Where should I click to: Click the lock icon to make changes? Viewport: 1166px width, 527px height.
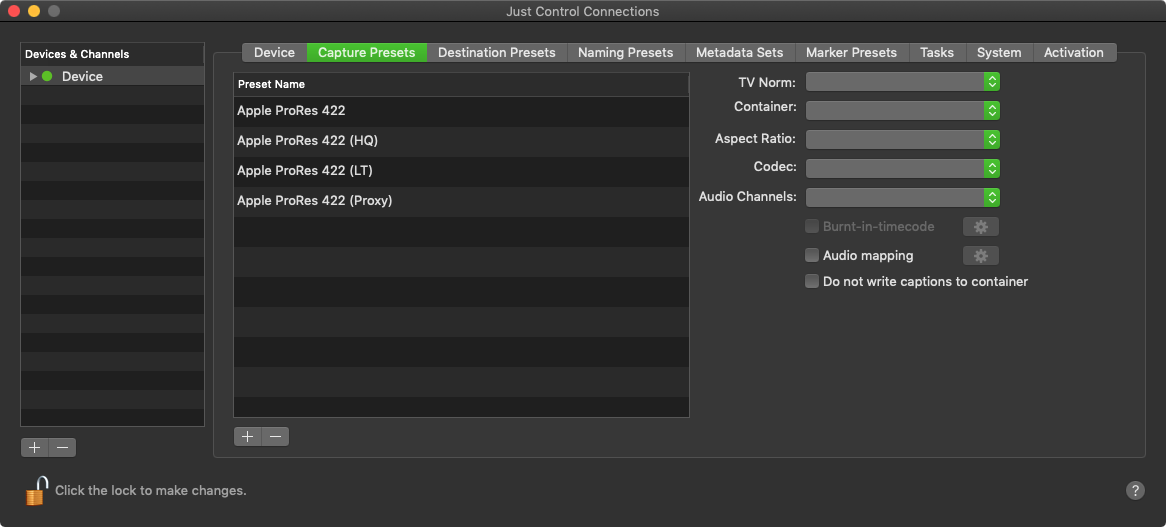point(36,491)
